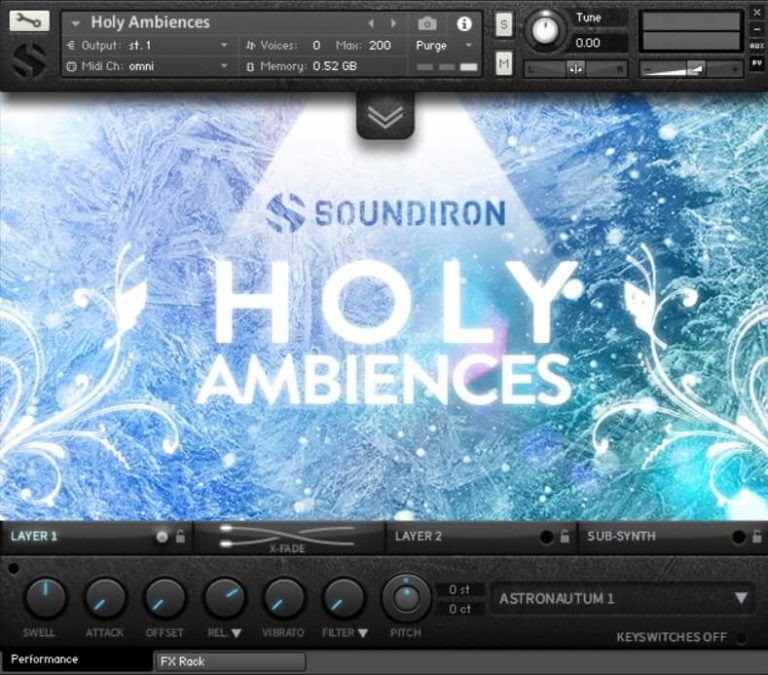This screenshot has height=675, width=768.
Task: Switch to the Performance tab
Action: (76, 660)
